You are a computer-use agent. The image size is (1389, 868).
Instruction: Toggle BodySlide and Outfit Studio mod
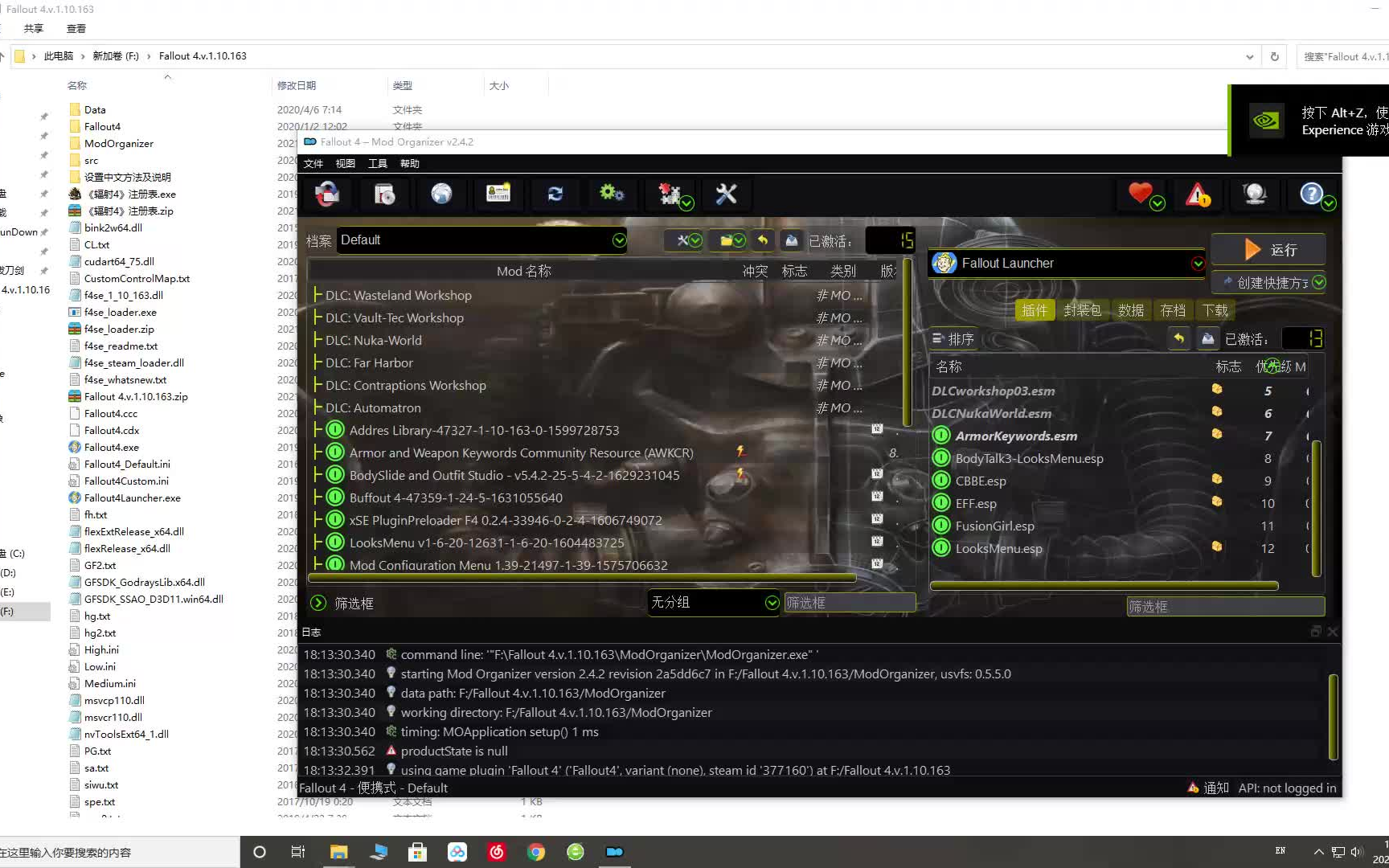[x=335, y=475]
